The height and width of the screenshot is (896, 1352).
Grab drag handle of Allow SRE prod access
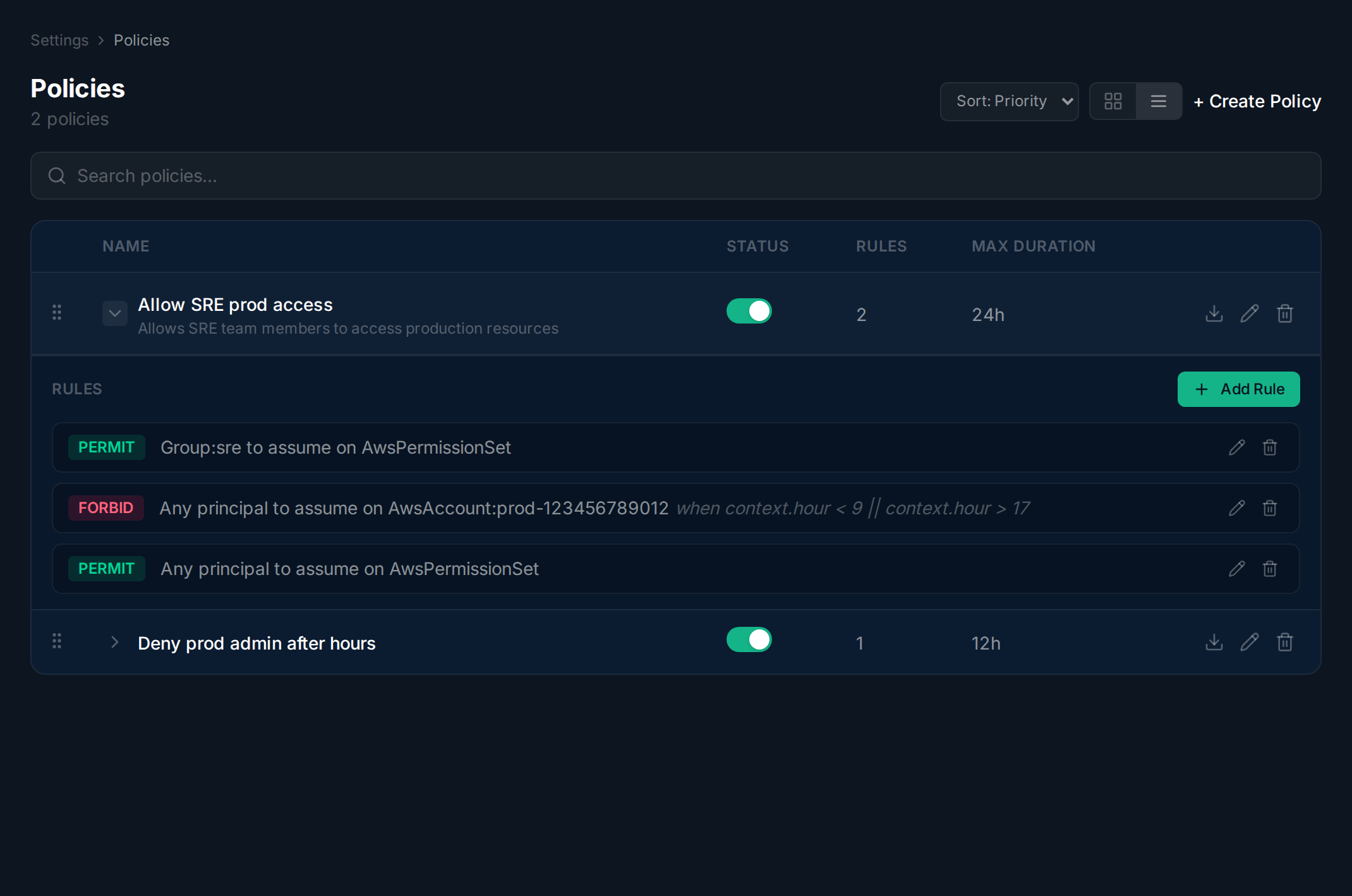point(57,312)
